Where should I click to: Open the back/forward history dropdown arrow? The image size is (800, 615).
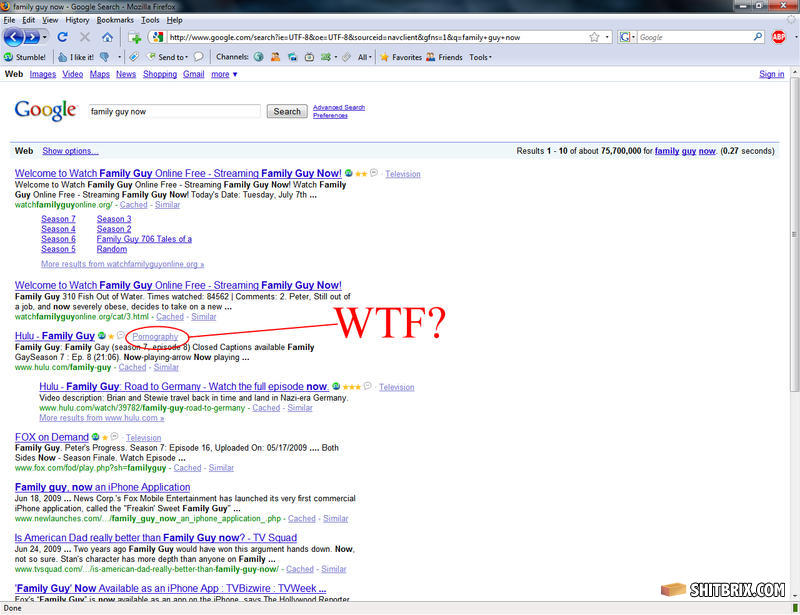[45, 37]
